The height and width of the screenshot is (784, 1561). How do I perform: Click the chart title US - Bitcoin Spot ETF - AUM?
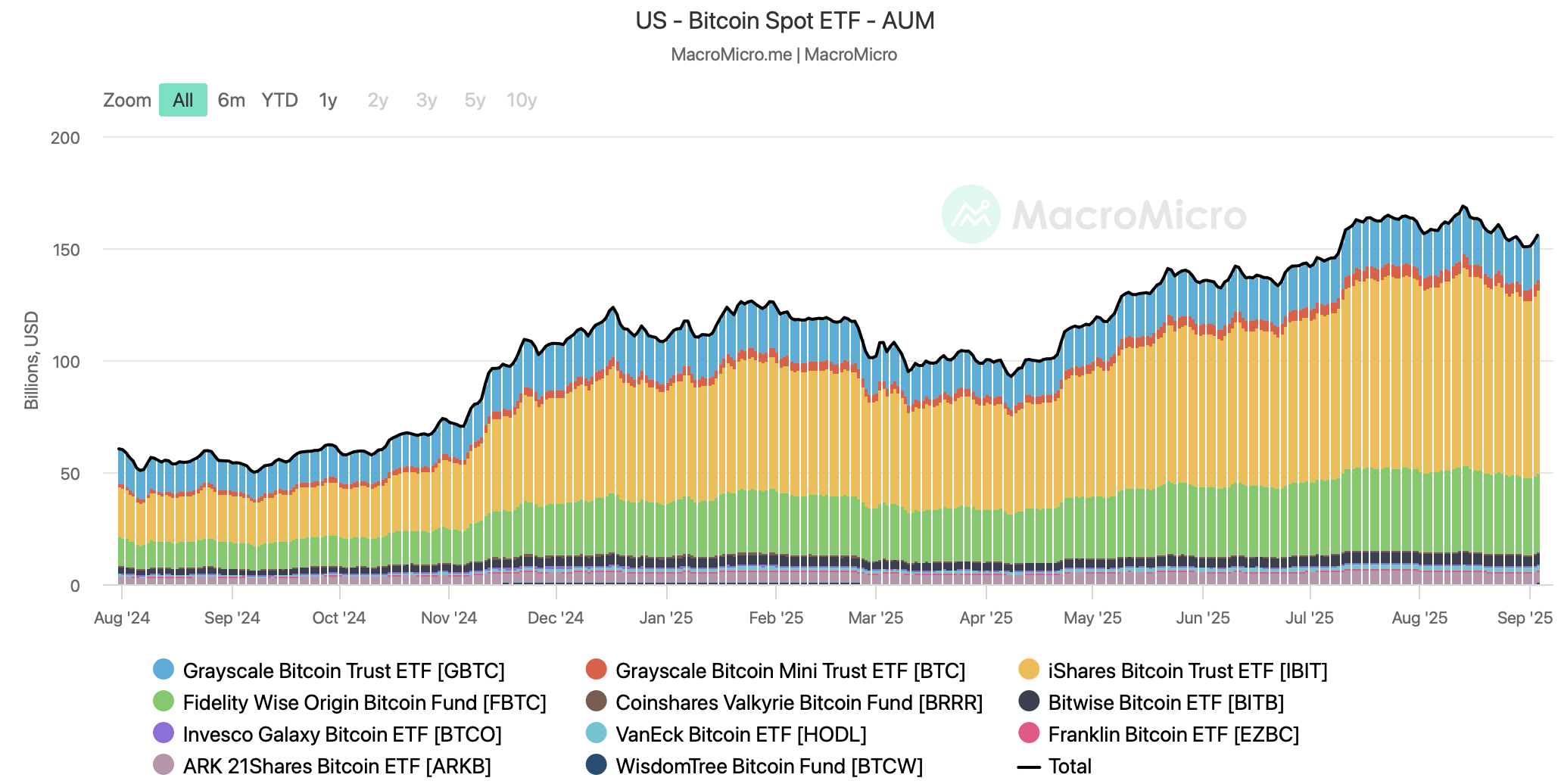click(785, 20)
